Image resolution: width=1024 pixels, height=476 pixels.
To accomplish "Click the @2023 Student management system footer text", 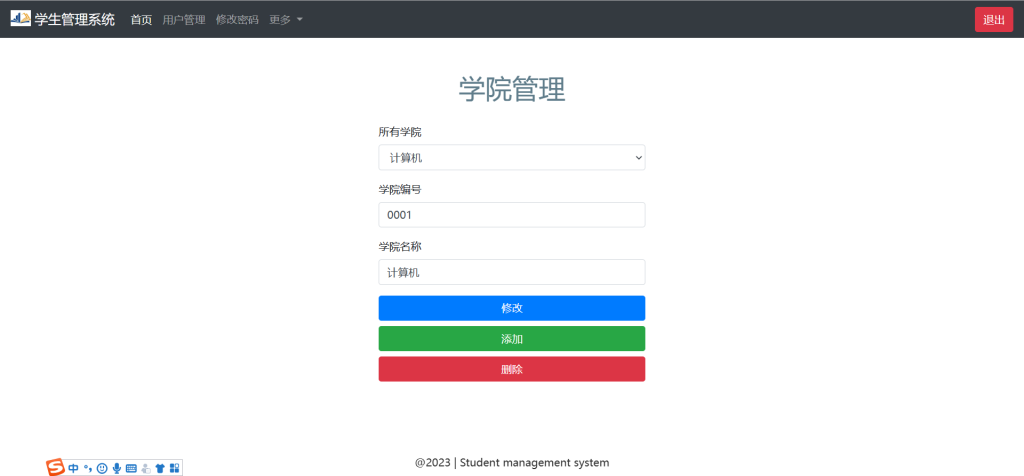I will click(x=512, y=462).
